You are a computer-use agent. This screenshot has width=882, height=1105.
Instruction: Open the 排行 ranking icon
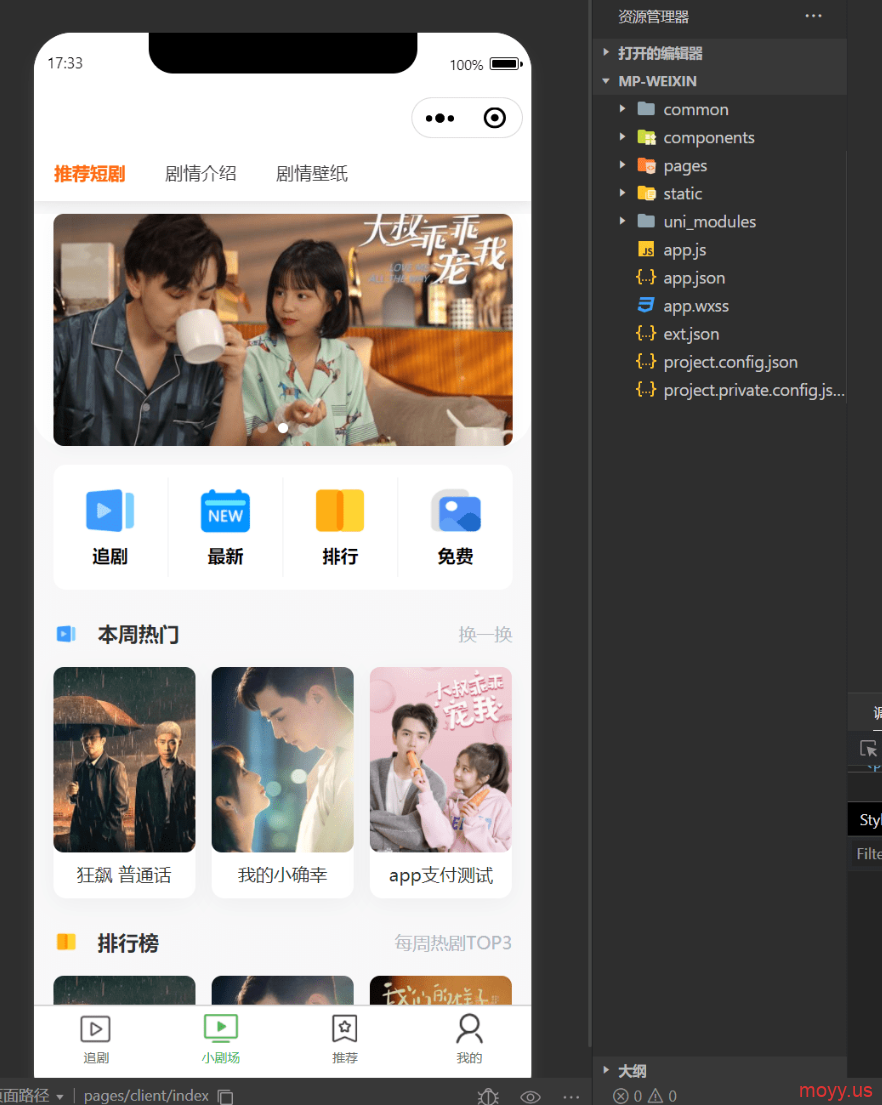click(340, 510)
